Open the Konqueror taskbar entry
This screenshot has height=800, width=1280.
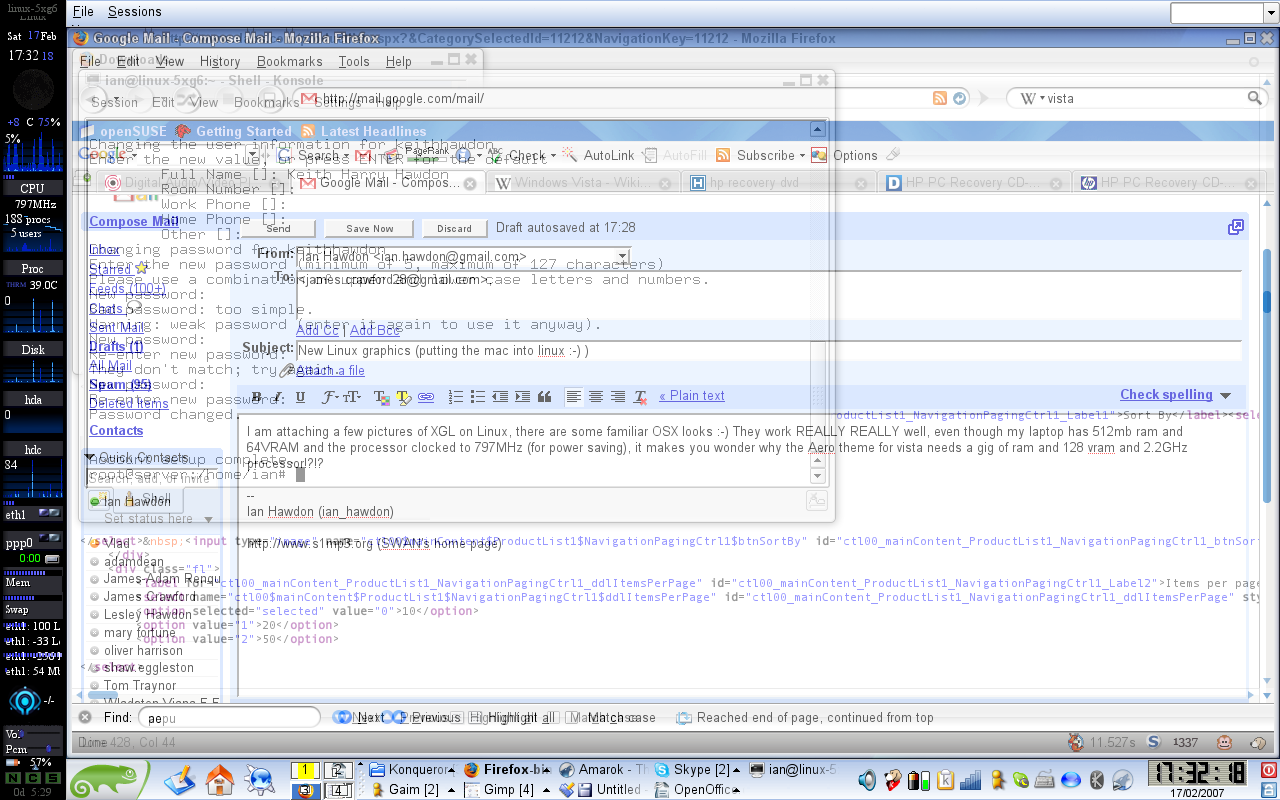click(x=412, y=770)
